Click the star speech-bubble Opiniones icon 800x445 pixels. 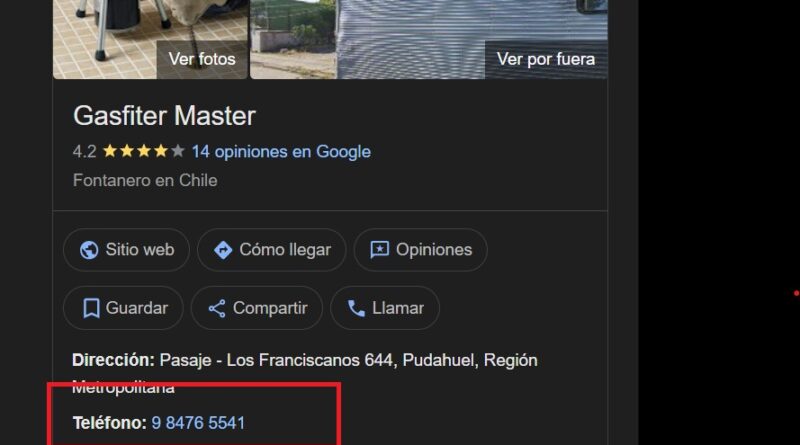(x=380, y=250)
